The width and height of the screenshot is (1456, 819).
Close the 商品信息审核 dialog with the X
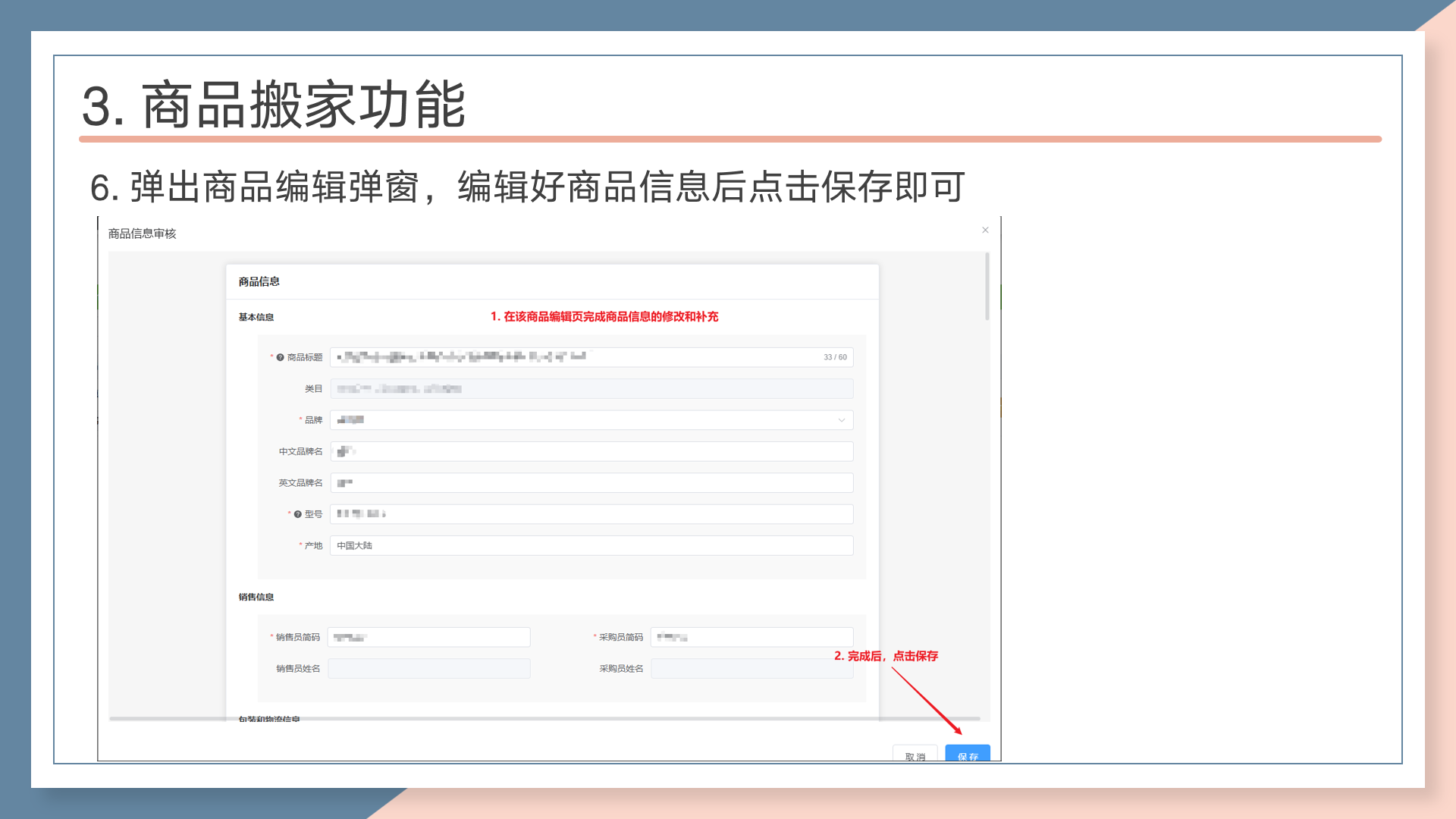(x=985, y=230)
